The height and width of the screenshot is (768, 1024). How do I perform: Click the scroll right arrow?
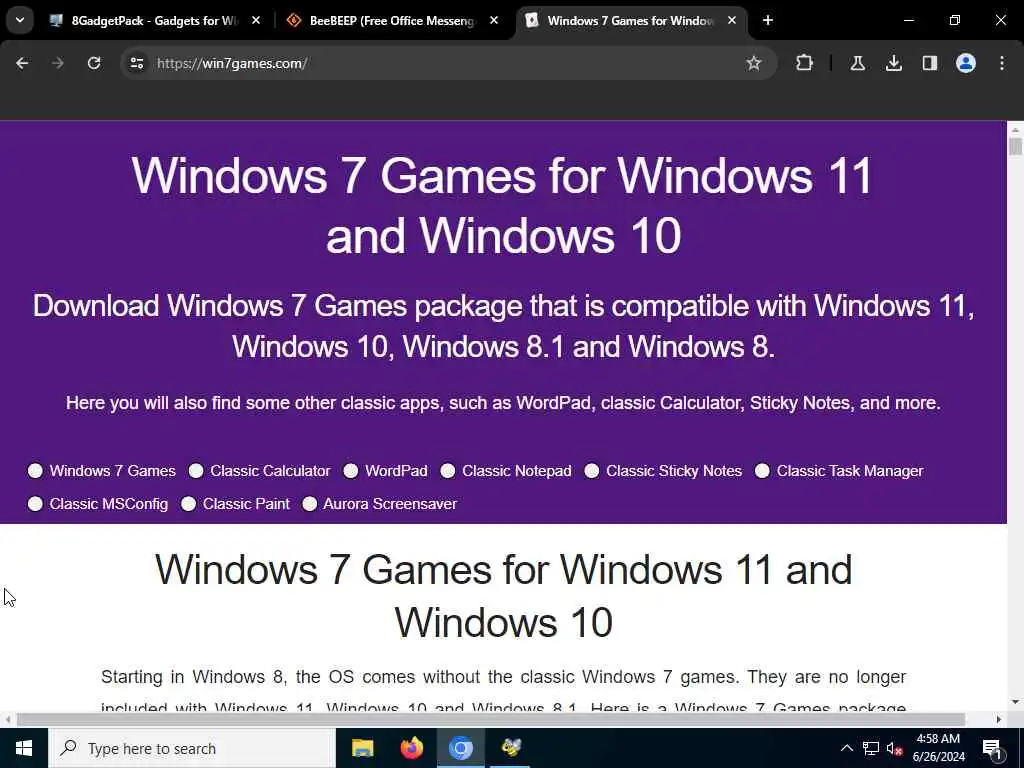999,719
